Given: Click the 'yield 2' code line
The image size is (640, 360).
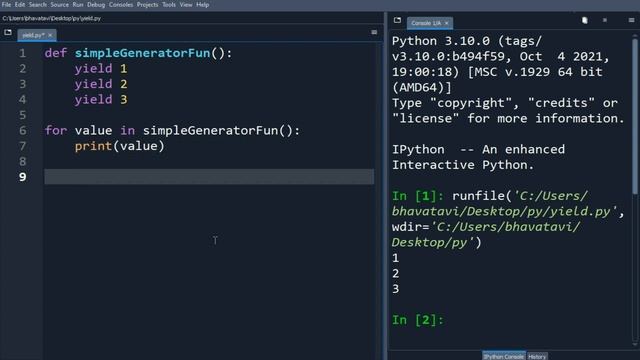Looking at the screenshot, I should [x=101, y=84].
